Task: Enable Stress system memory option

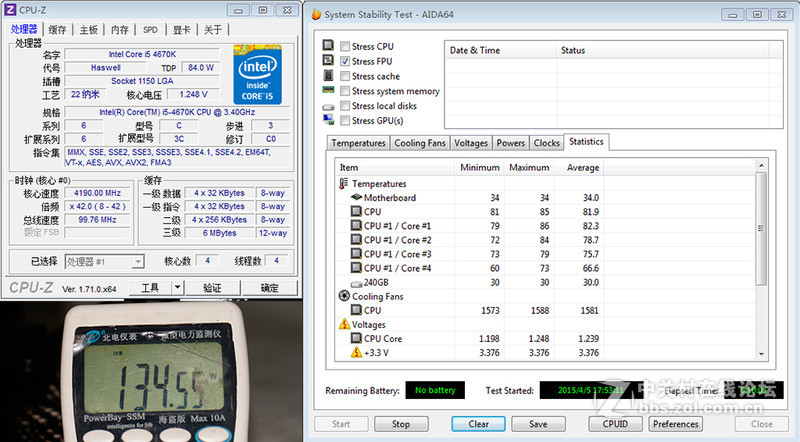Action: click(345, 91)
